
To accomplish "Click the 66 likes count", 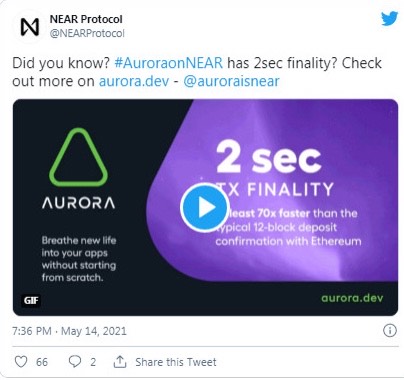I will coord(42,362).
